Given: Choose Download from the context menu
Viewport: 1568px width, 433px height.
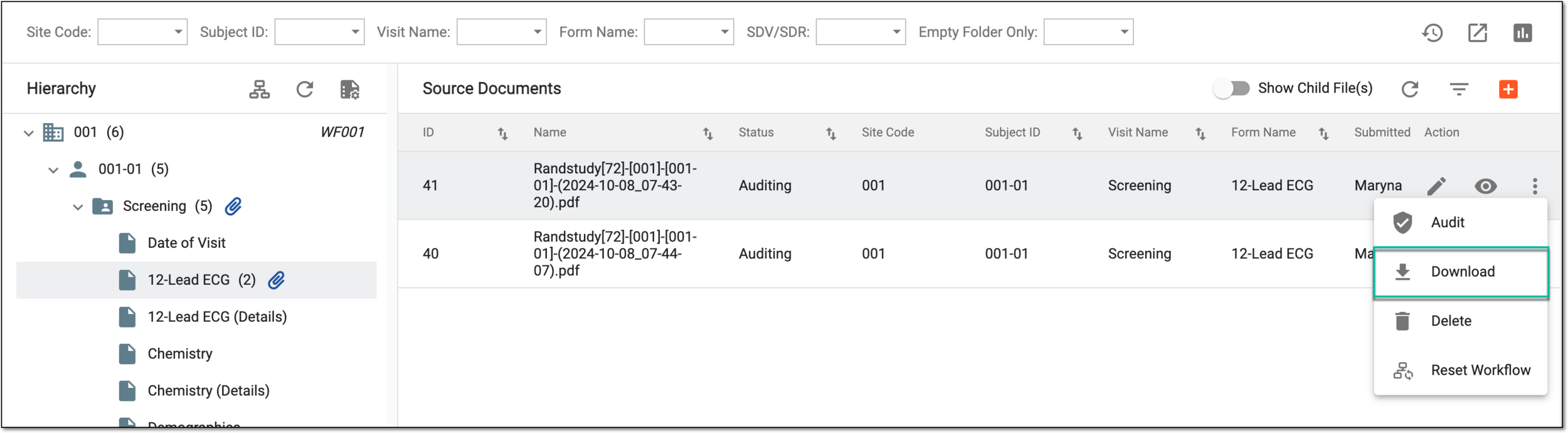Looking at the screenshot, I should tap(1460, 272).
